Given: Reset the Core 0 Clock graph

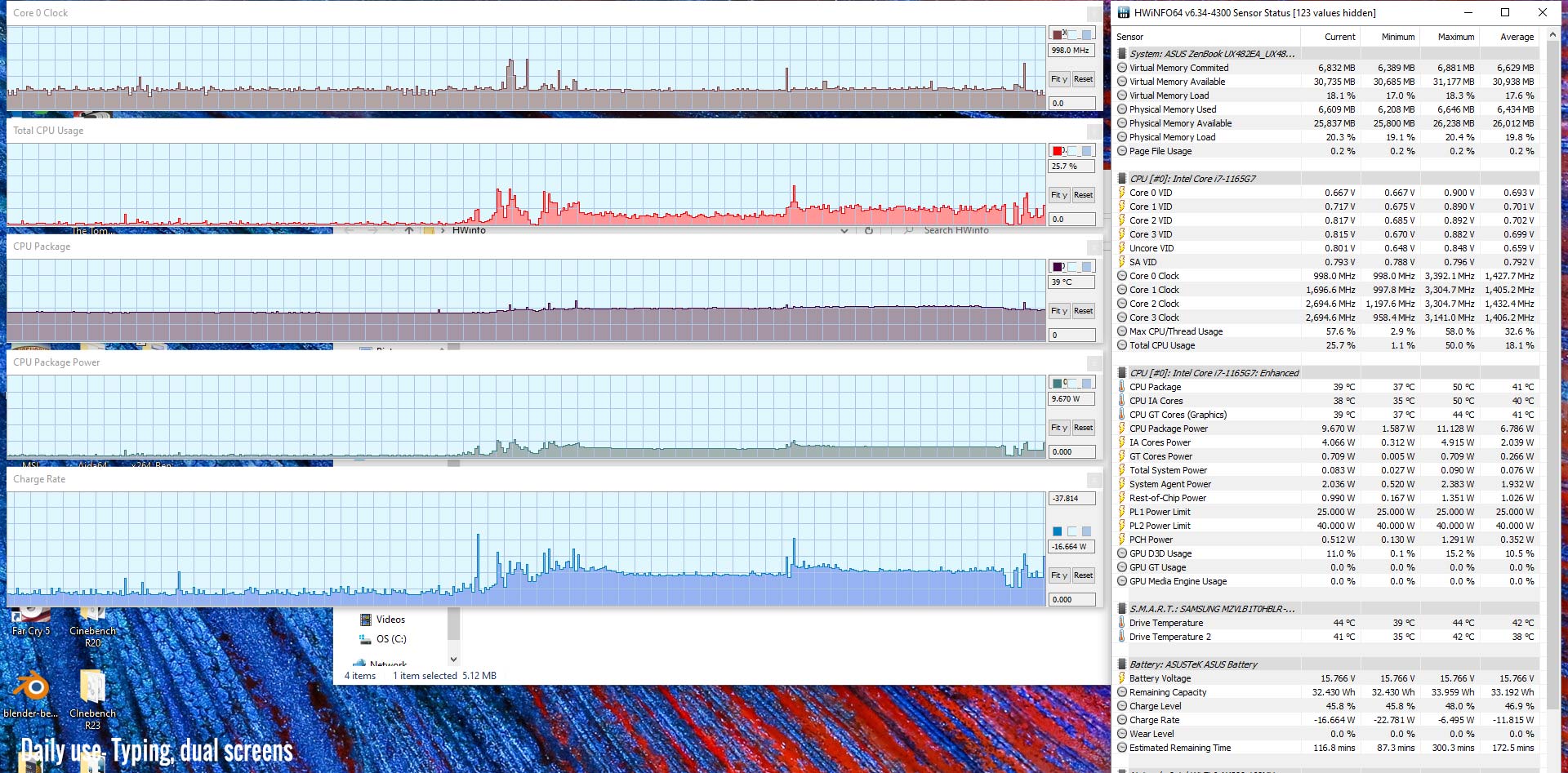Looking at the screenshot, I should coord(1083,79).
